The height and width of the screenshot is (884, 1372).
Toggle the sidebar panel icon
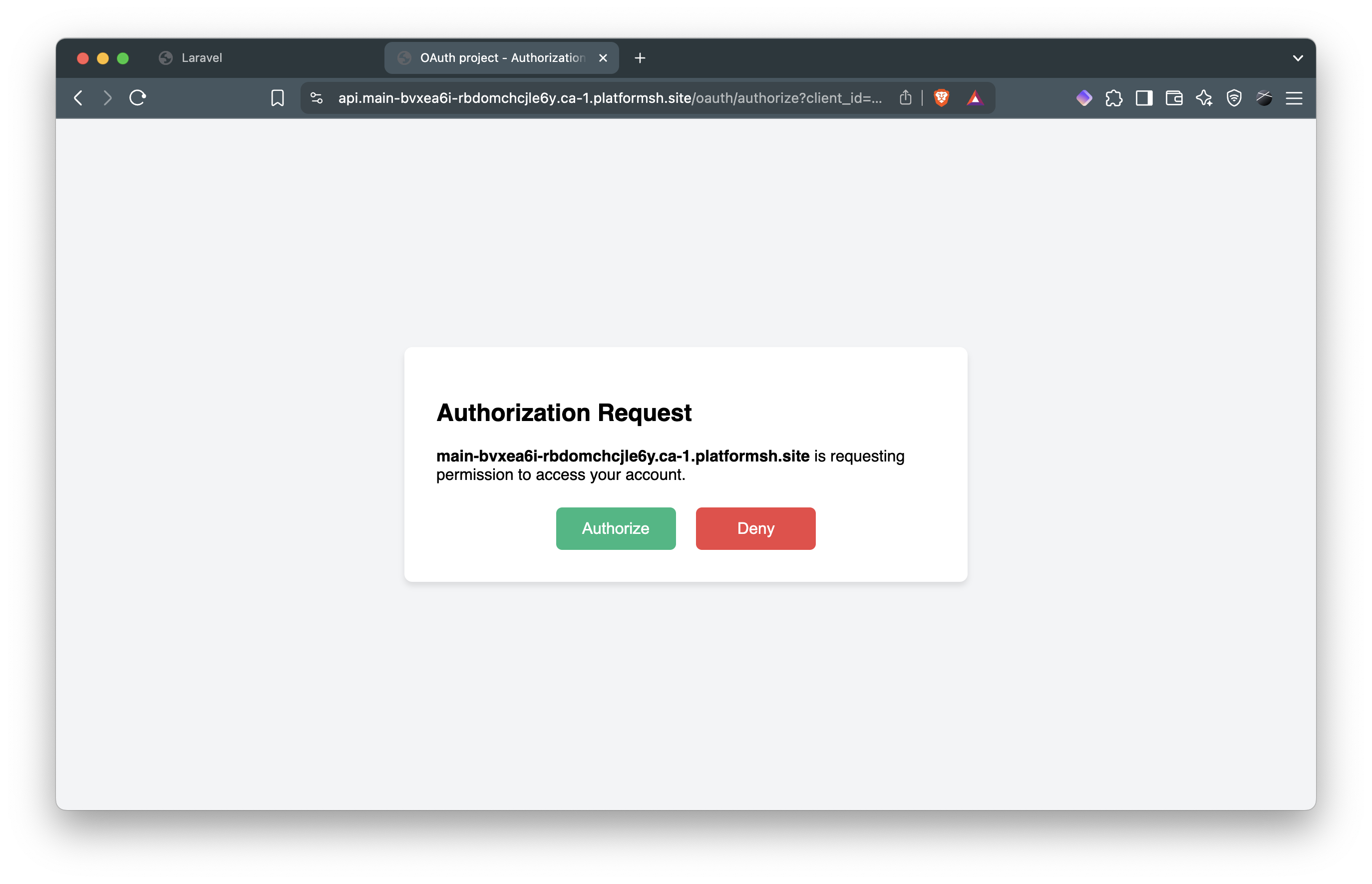point(1144,98)
